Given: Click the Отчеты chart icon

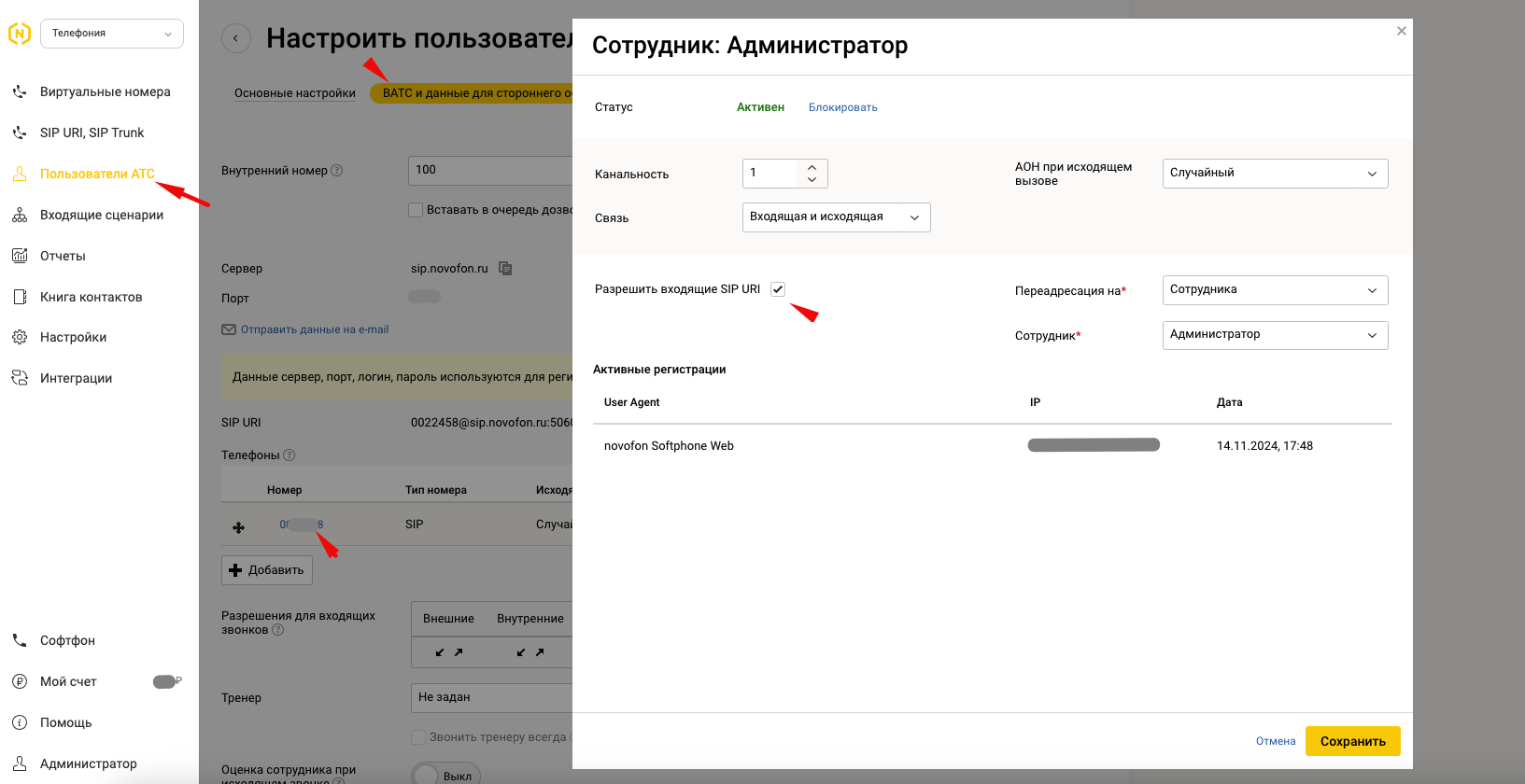Looking at the screenshot, I should click(20, 256).
